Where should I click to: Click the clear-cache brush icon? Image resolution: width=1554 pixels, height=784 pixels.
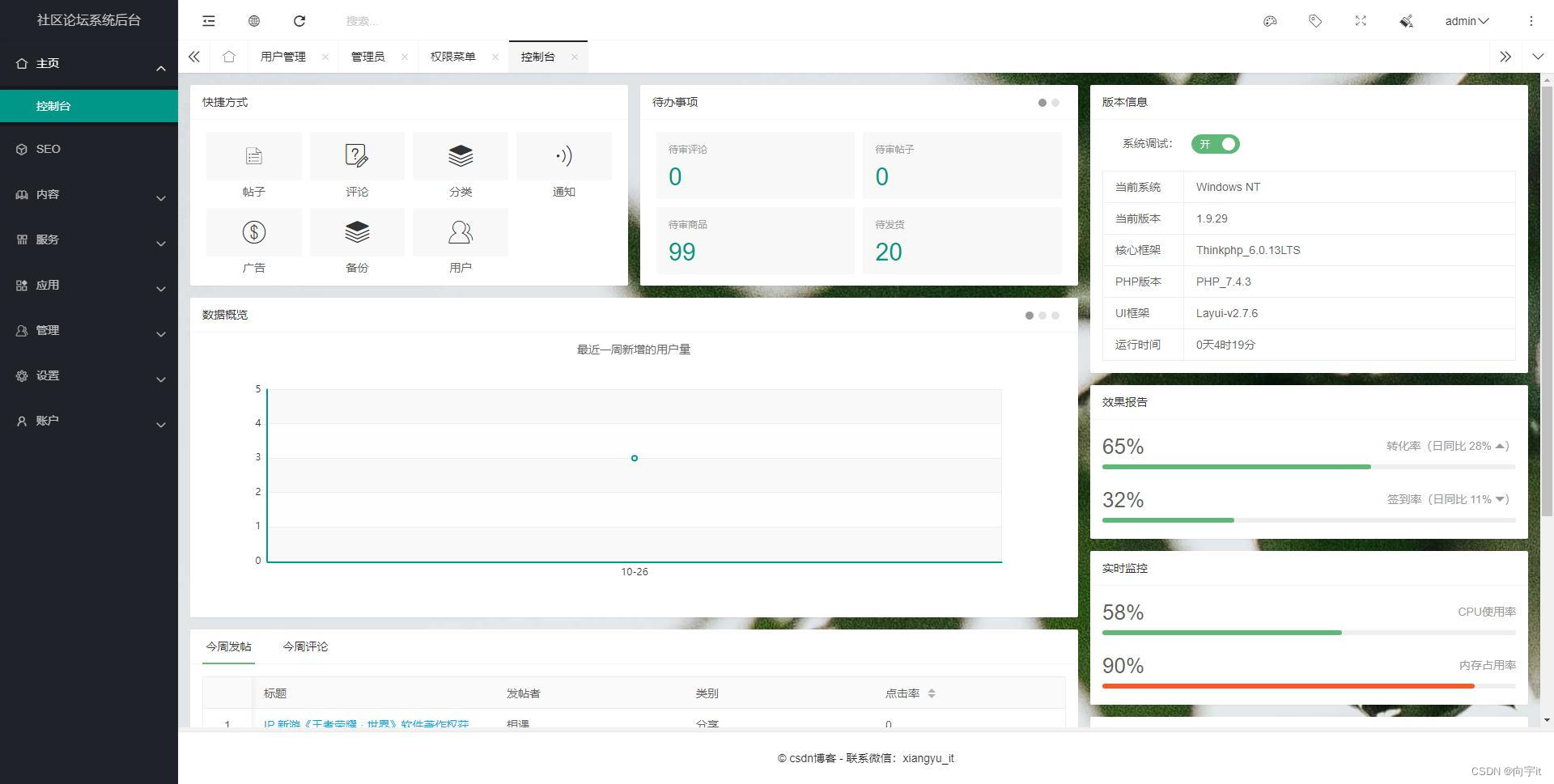[x=1406, y=20]
